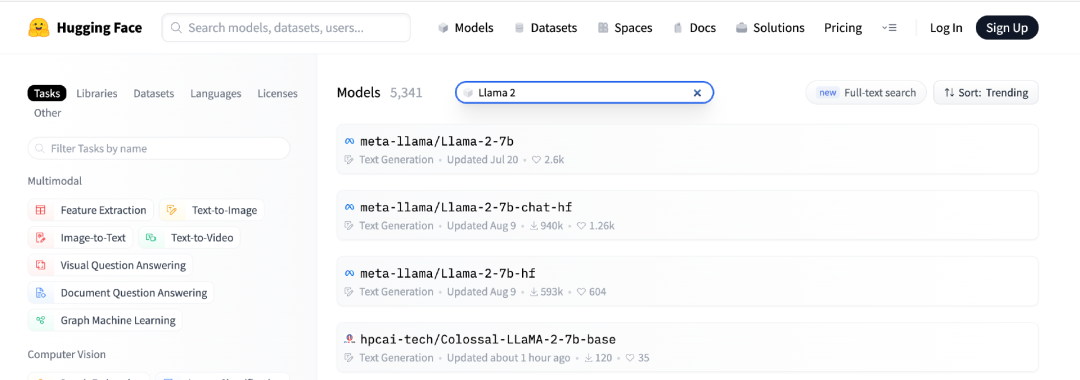Screen dimensions: 1080x380
Task: Open the meta-llama/Llama-2-7b-chat-hf model
Action: pos(687,215)
